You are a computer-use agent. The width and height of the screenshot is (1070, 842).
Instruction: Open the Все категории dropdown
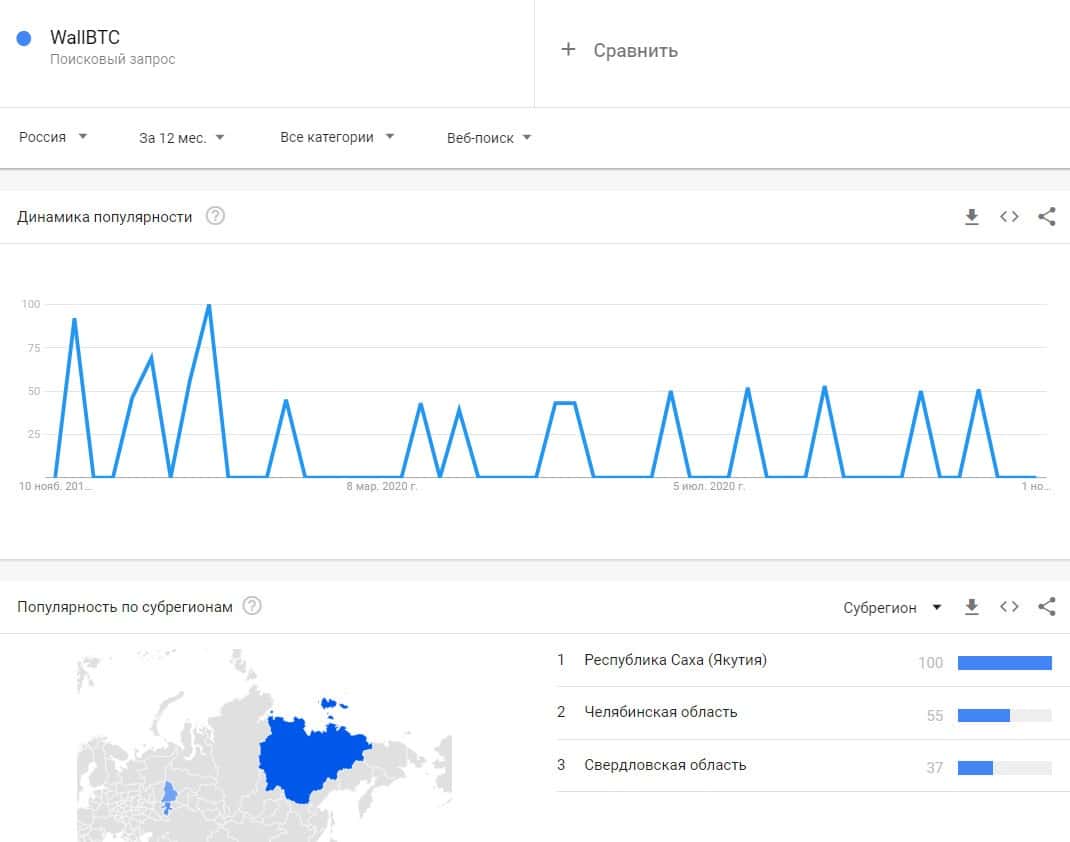click(x=337, y=137)
